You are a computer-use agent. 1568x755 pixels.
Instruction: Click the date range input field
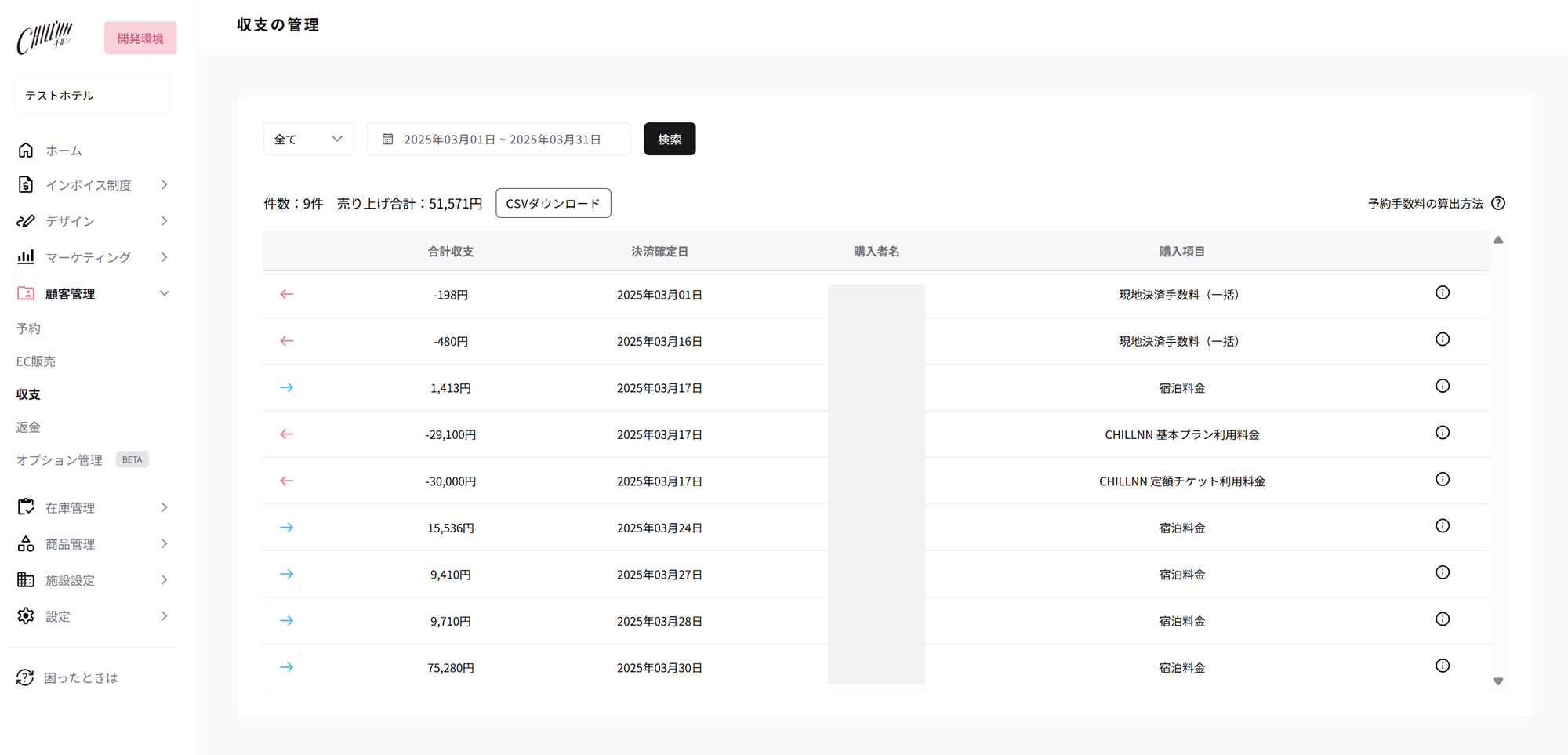click(502, 140)
